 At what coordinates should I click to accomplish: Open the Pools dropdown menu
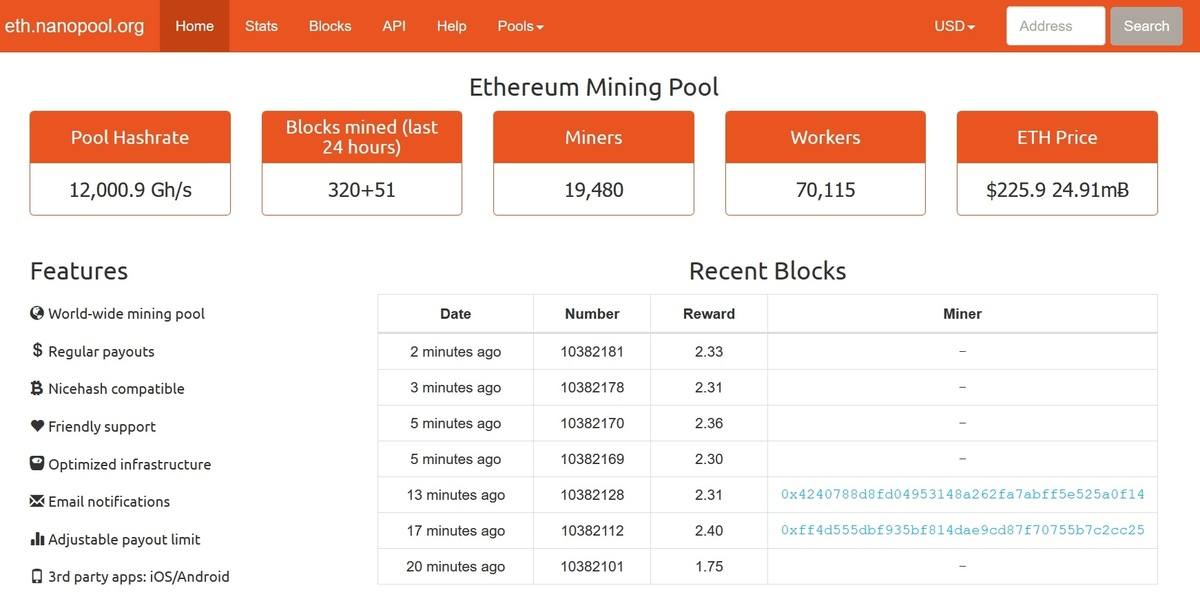(x=520, y=26)
